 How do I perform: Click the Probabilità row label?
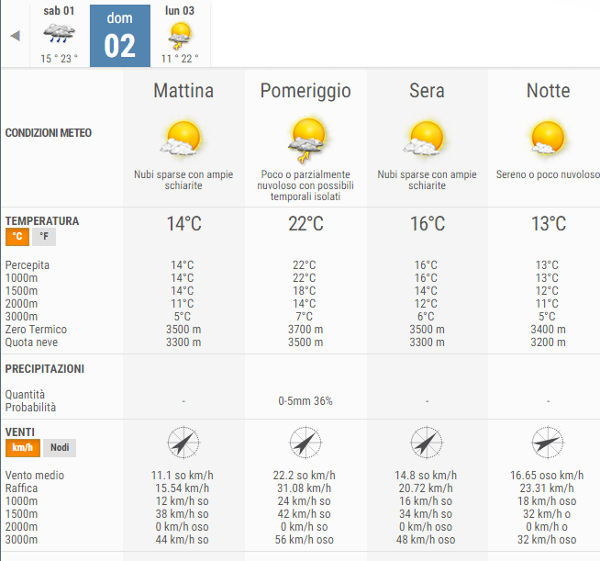31,408
